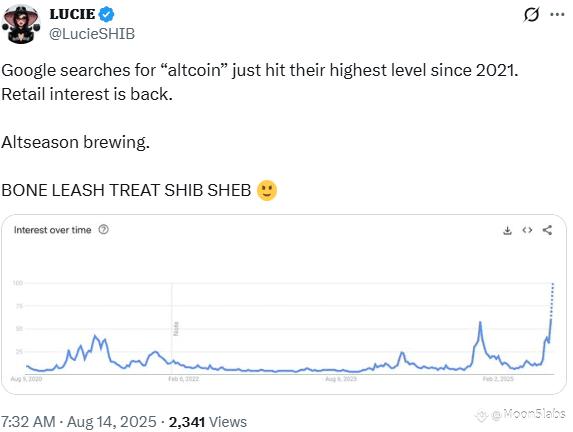The width and height of the screenshot is (573, 432).
Task: Click the Note marker on chart
Action: click(x=176, y=329)
